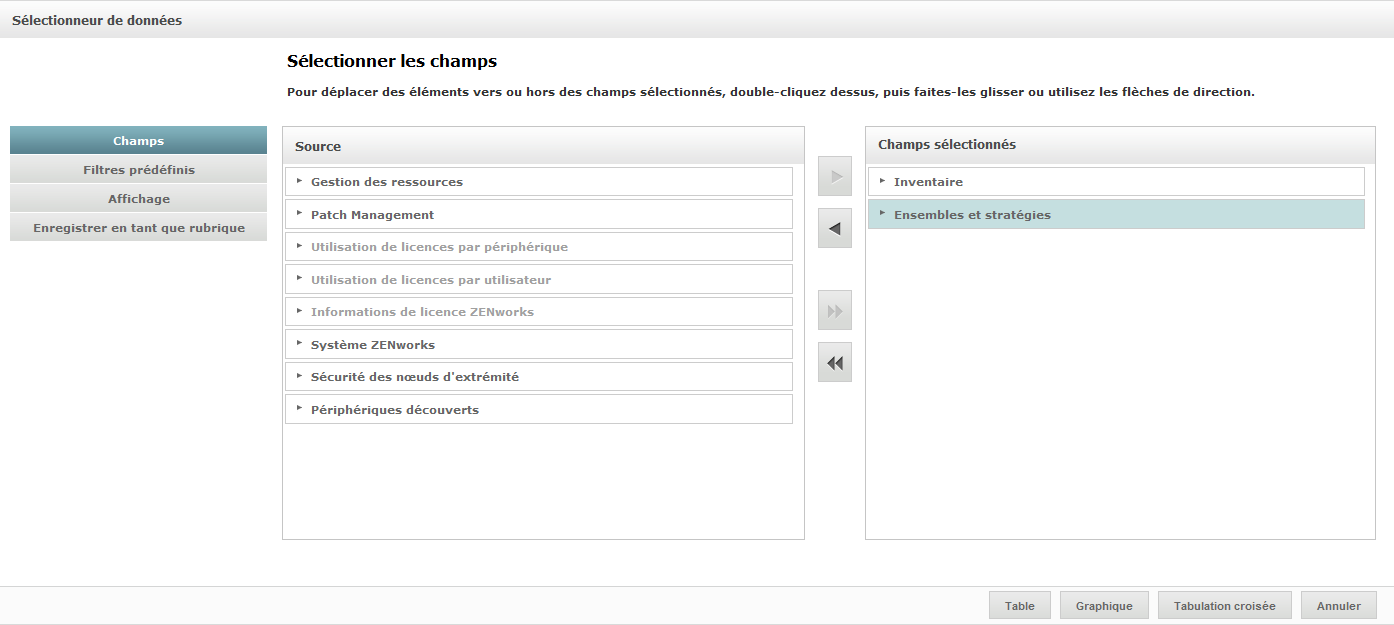The image size is (1394, 625).
Task: Choose the Tabulation croisée button
Action: coord(1224,606)
